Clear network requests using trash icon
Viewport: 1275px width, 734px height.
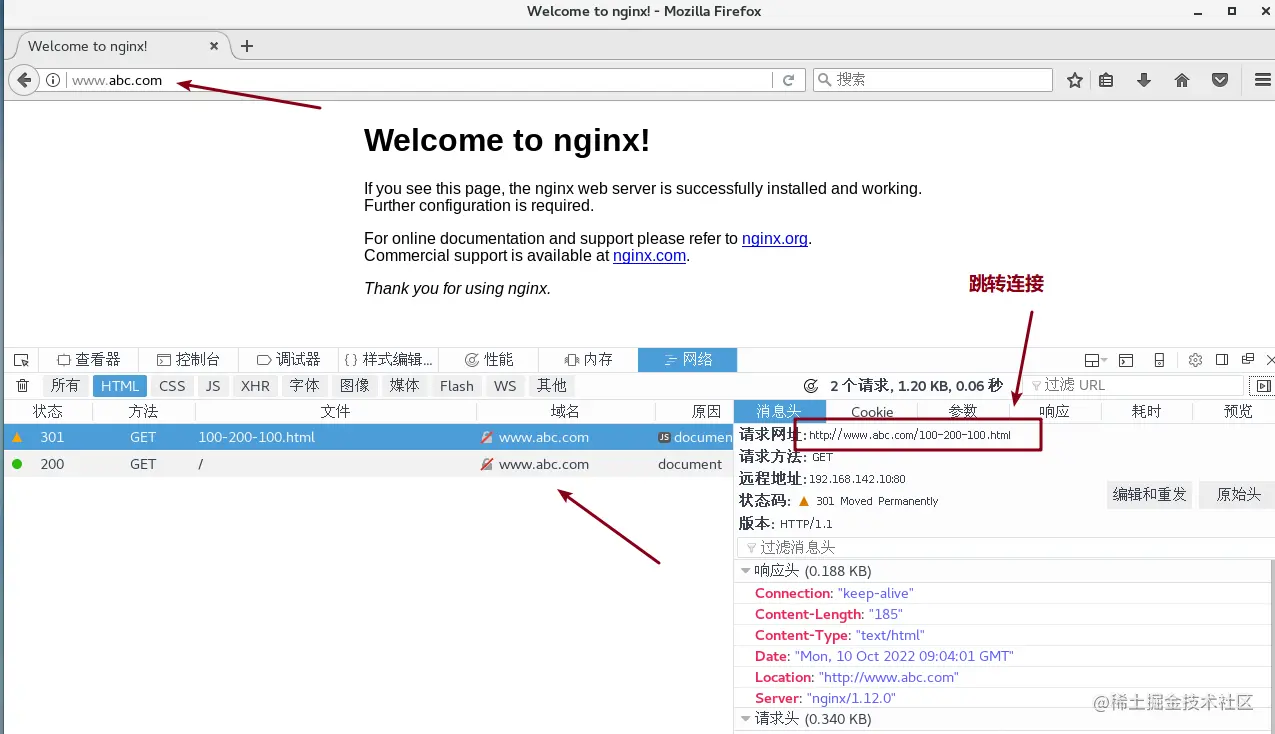pos(22,385)
